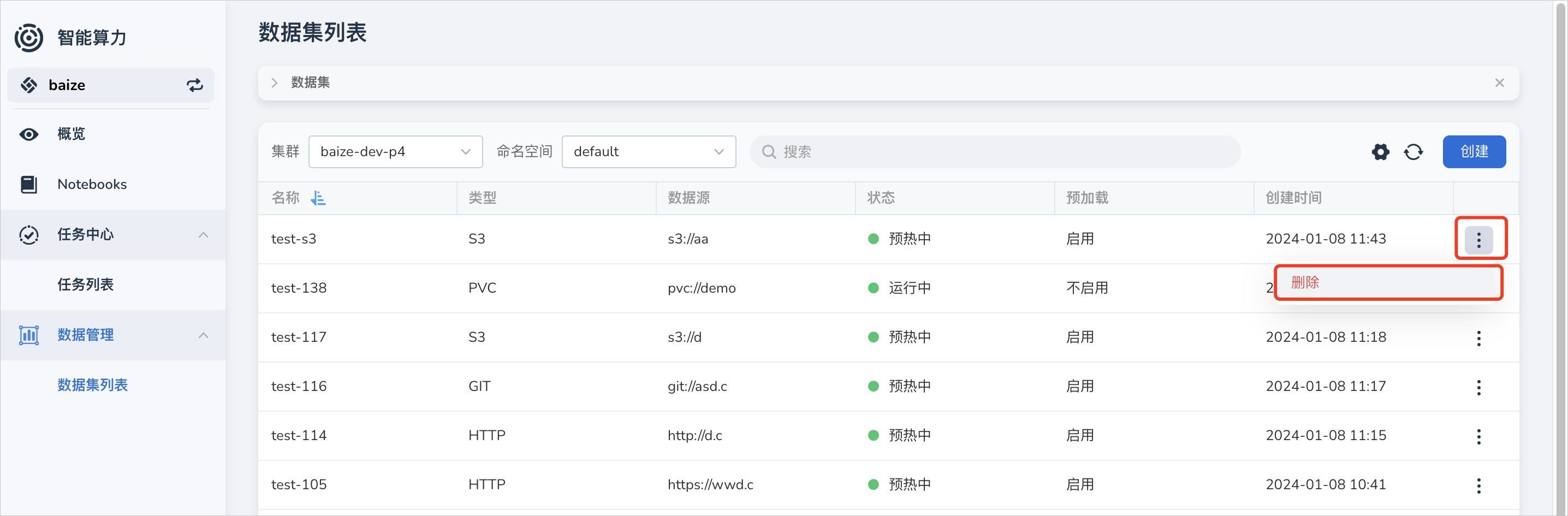Click the 创建 button

tap(1474, 152)
